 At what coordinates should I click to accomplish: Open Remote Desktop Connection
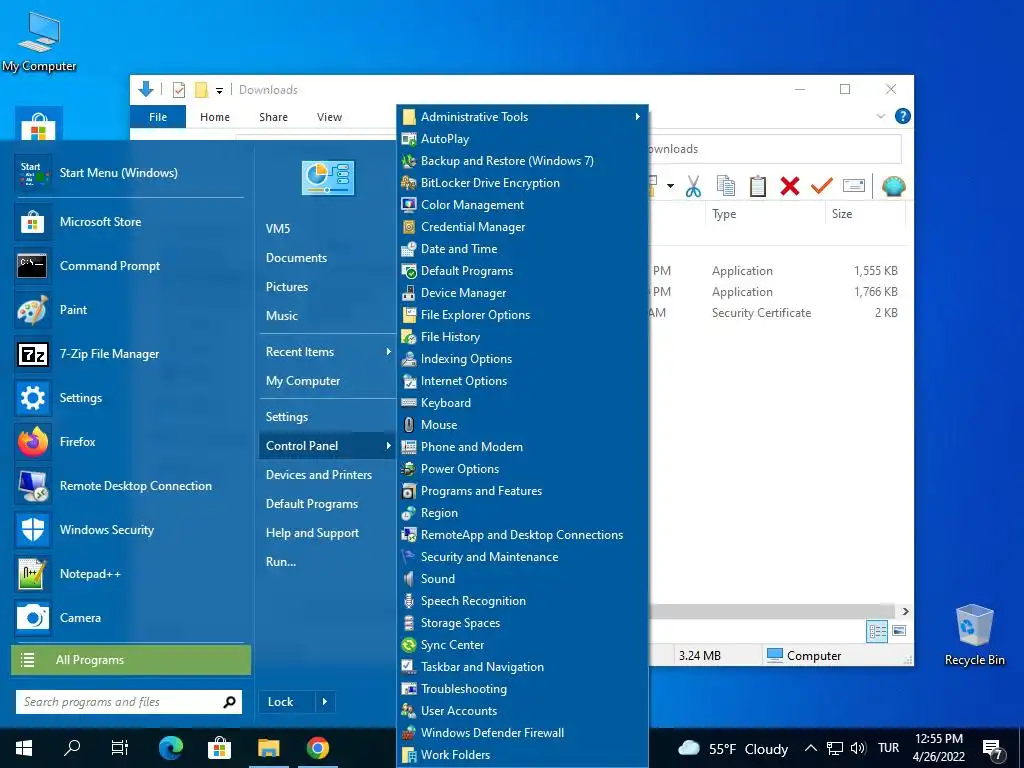pos(129,486)
